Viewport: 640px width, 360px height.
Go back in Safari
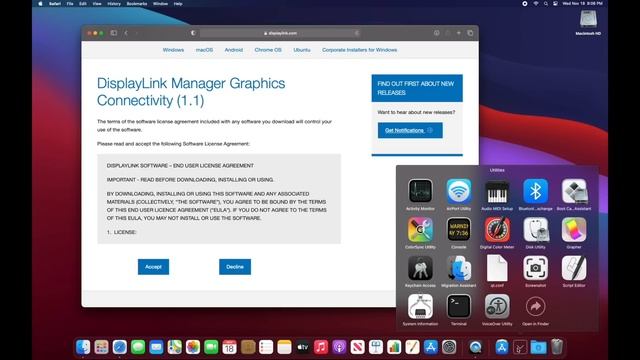click(126, 33)
